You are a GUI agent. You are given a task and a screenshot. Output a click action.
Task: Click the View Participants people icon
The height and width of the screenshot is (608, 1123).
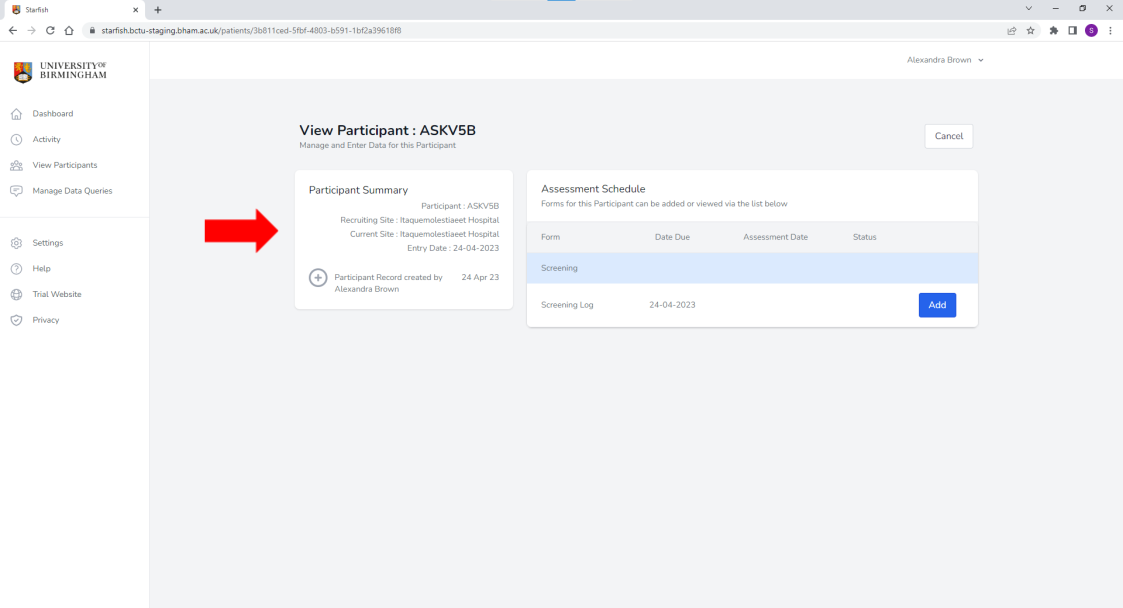point(16,166)
